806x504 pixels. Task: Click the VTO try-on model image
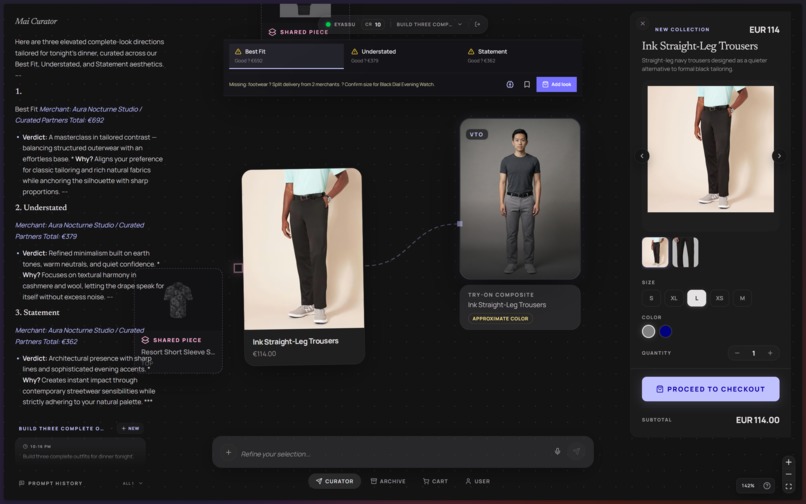[520, 199]
